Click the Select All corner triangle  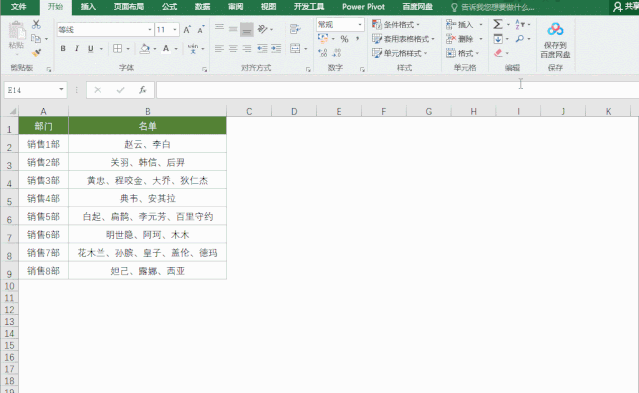coord(13,111)
